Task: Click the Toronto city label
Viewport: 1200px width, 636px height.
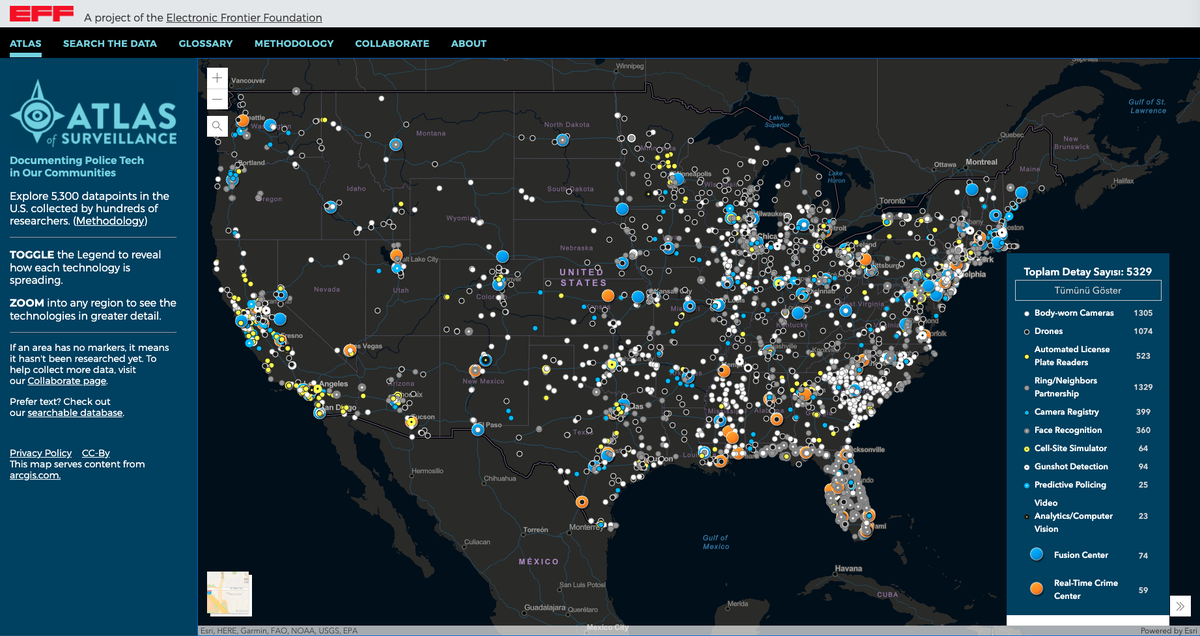Action: coord(892,201)
